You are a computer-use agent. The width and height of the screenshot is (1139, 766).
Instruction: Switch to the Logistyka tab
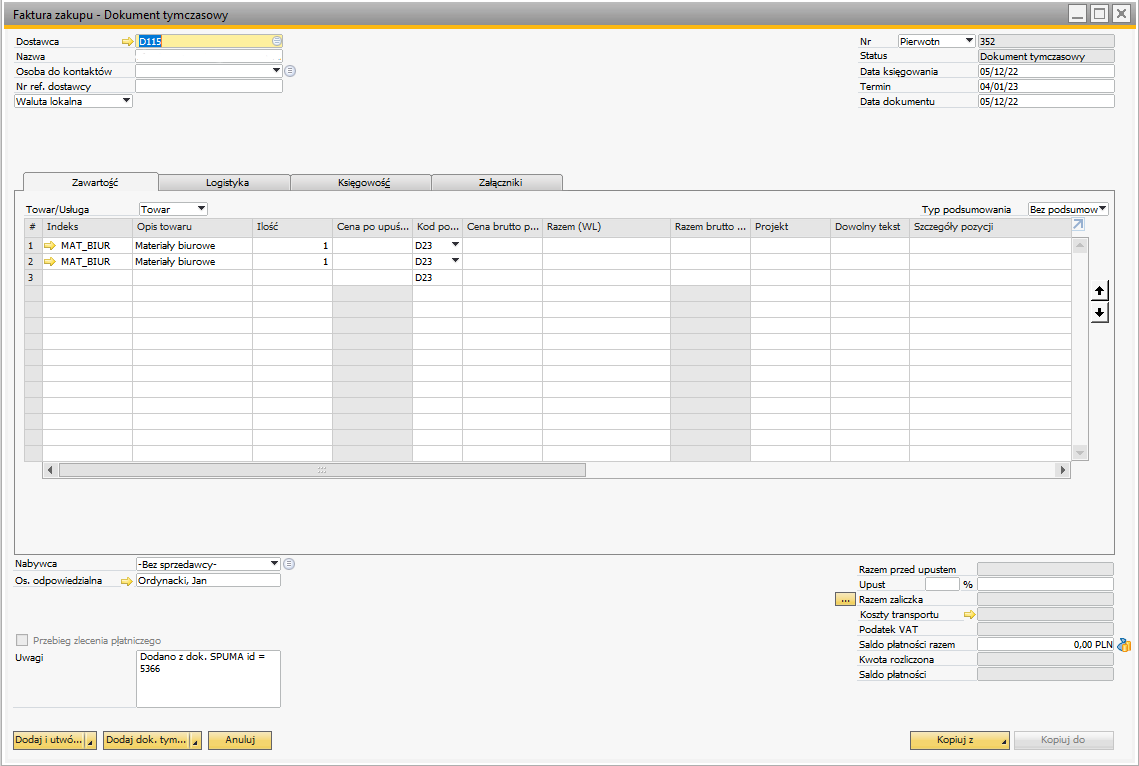click(227, 183)
